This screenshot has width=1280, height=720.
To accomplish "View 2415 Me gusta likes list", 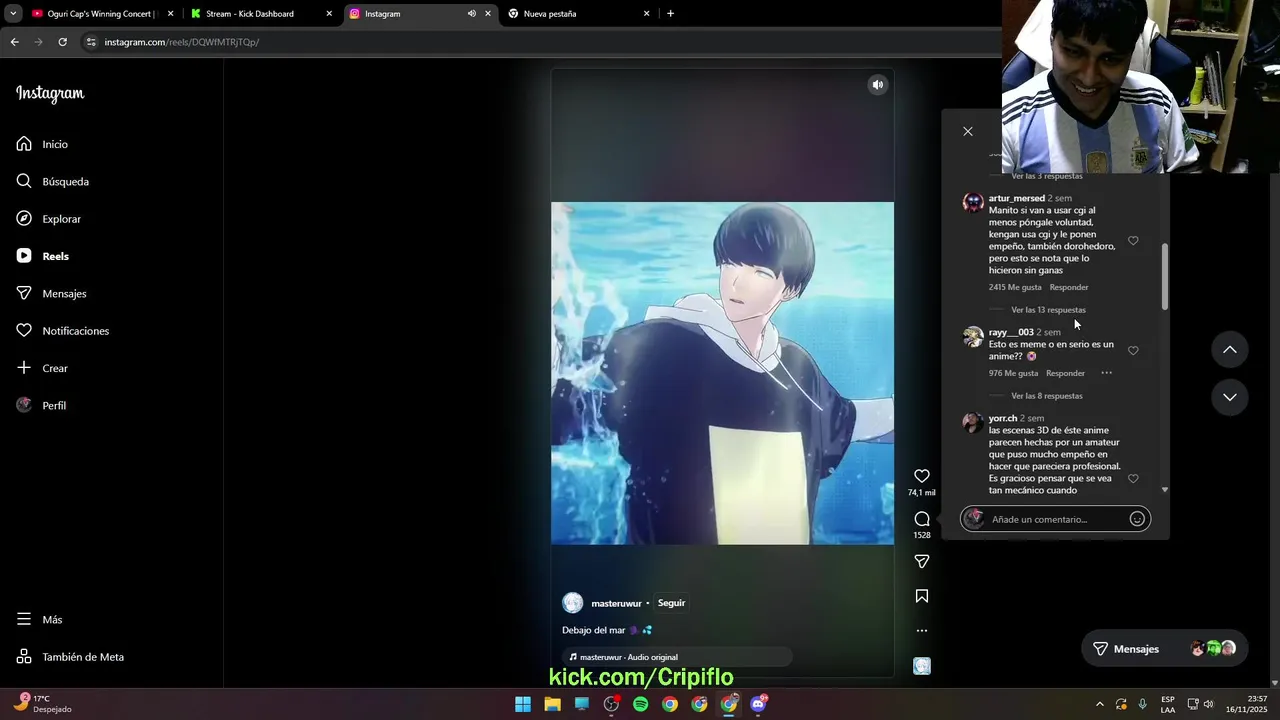I will tap(1015, 288).
